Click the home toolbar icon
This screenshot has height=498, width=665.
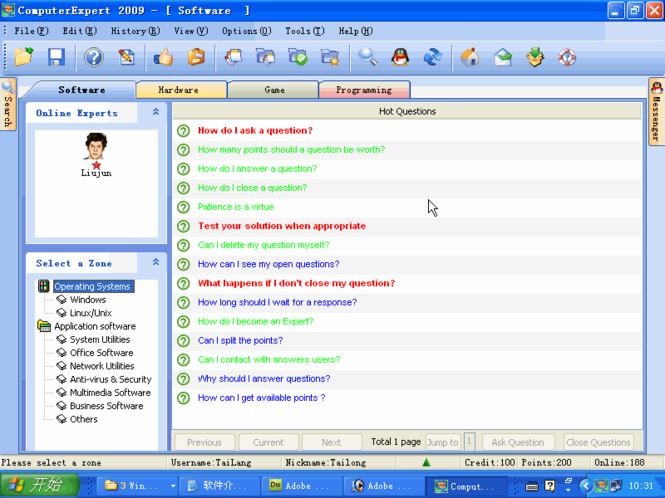pos(469,58)
